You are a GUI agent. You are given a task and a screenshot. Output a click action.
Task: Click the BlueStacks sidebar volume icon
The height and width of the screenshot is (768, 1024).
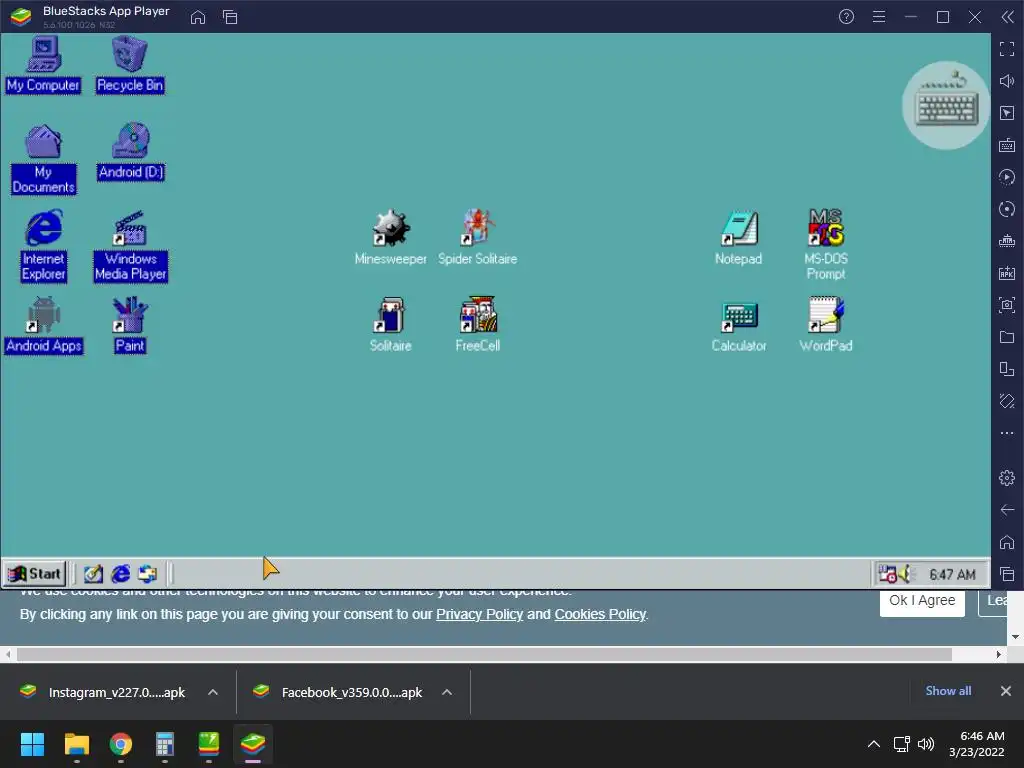[x=1007, y=81]
